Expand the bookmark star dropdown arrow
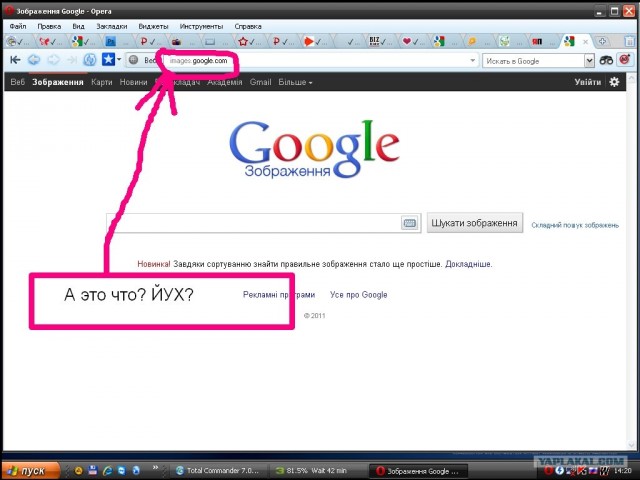 119,60
